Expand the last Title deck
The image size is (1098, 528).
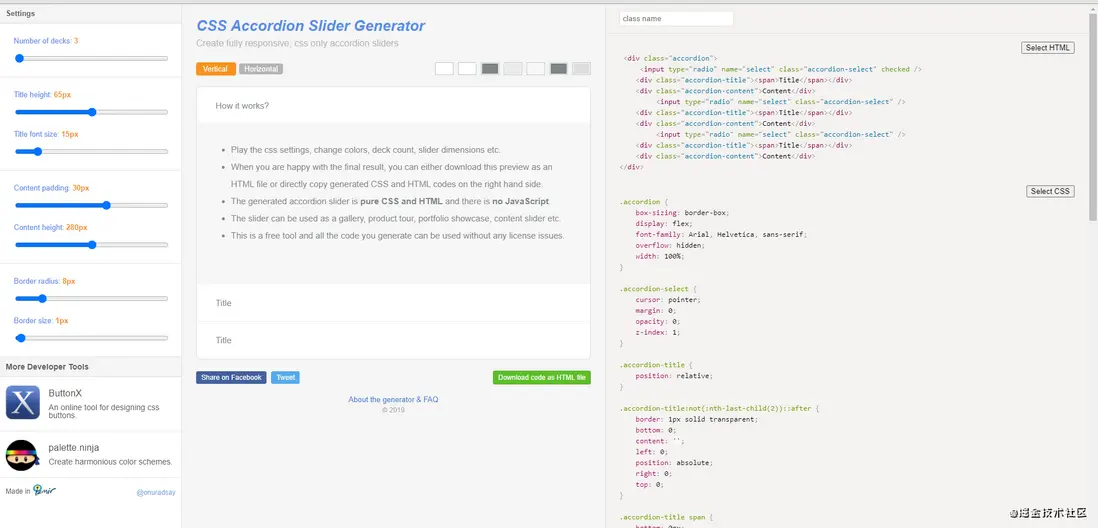click(x=393, y=340)
